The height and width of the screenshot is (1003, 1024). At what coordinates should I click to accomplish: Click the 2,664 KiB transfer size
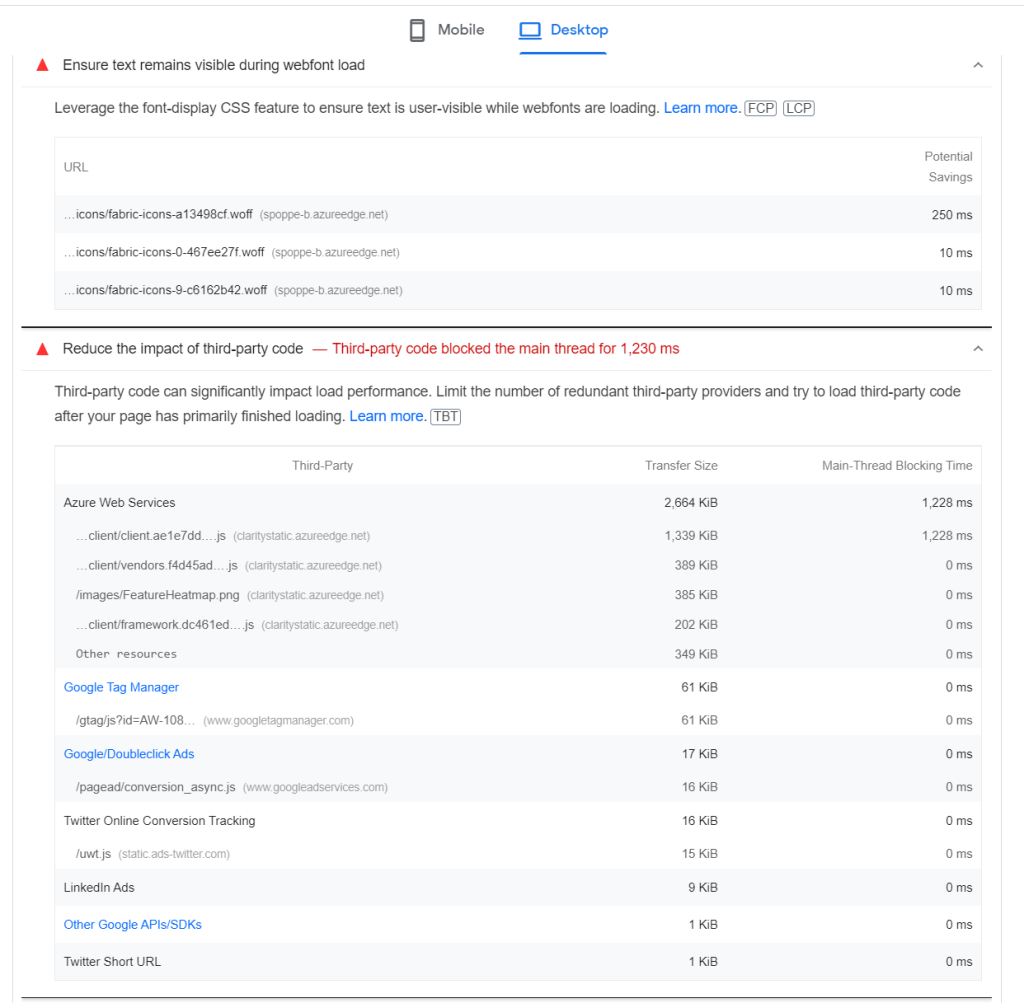[691, 503]
